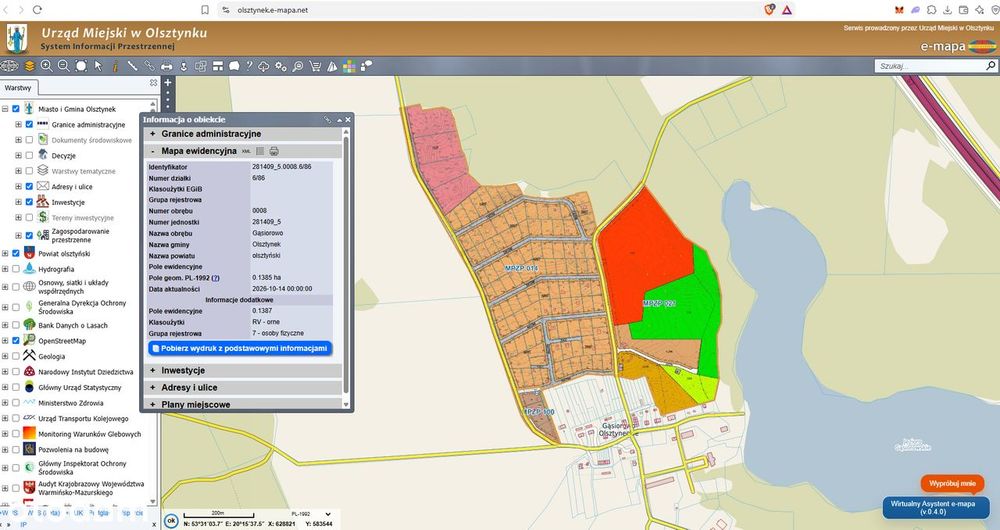Activate the zoom out magnifier tool
This screenshot has width=1000, height=530.
pyautogui.click(x=64, y=66)
